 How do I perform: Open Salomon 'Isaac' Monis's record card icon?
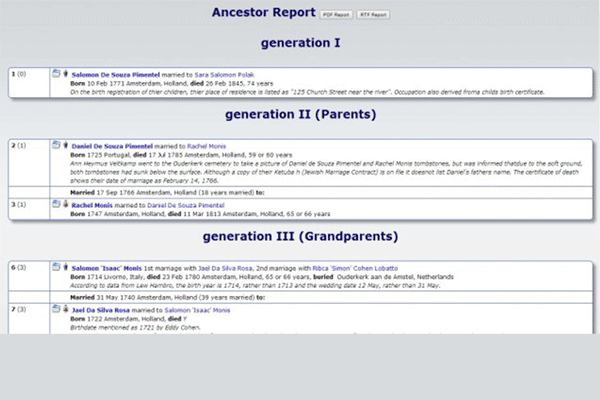55,268
